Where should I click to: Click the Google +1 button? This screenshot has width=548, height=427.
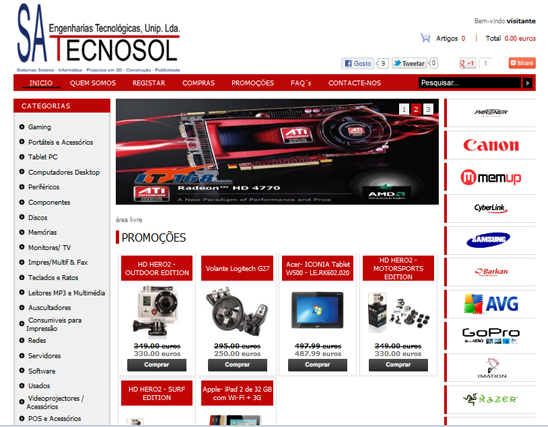click(x=468, y=63)
